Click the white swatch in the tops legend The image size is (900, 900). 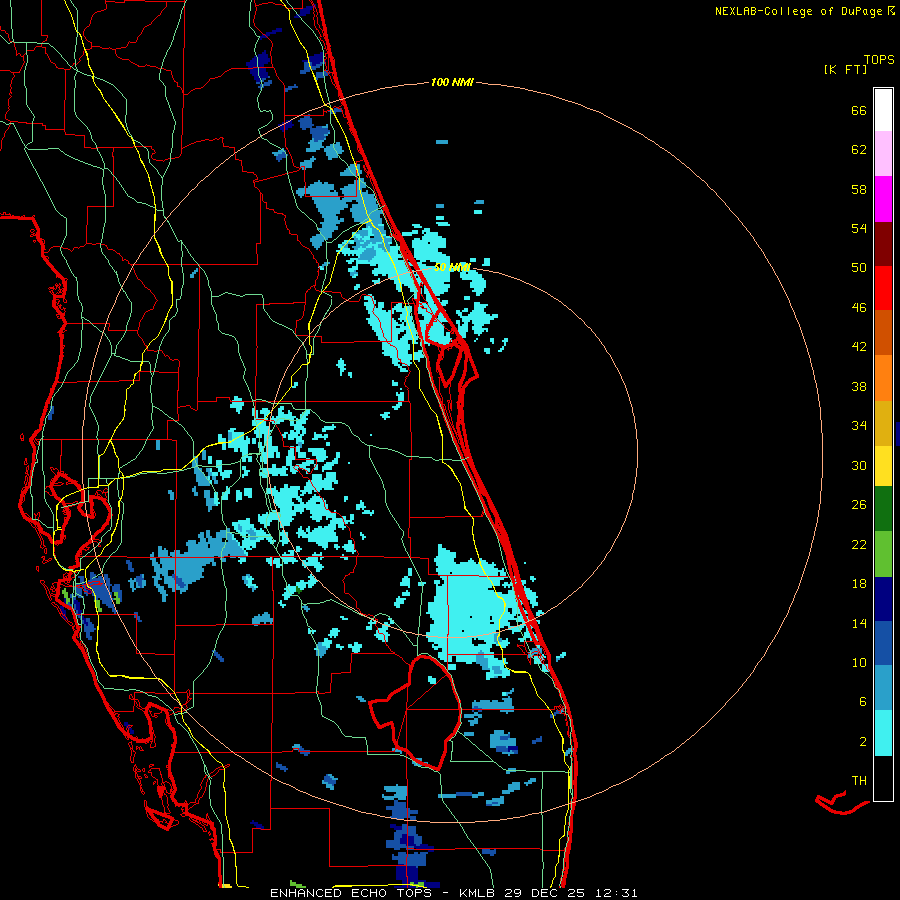[883, 110]
